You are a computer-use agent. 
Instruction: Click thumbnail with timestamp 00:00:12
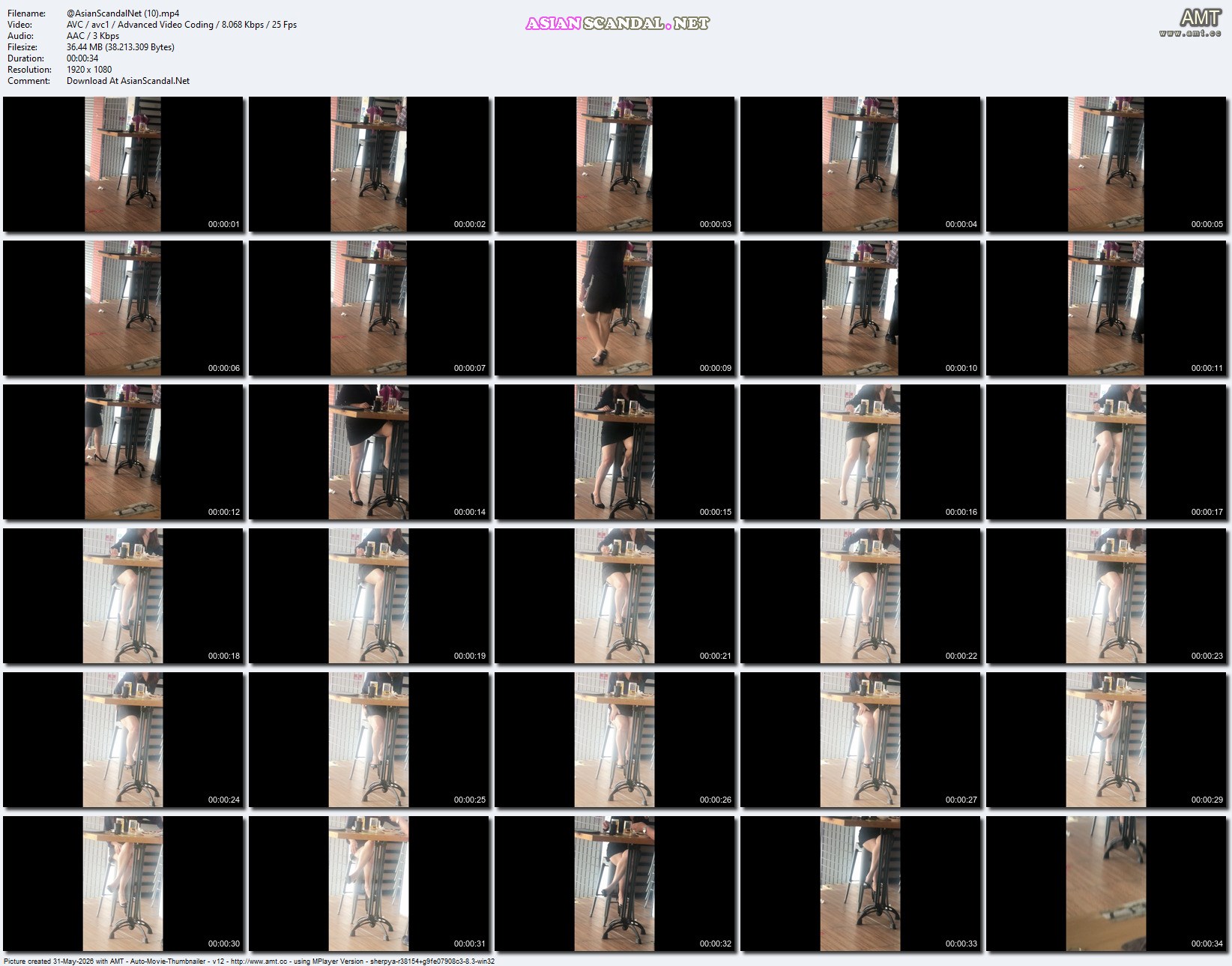point(123,452)
